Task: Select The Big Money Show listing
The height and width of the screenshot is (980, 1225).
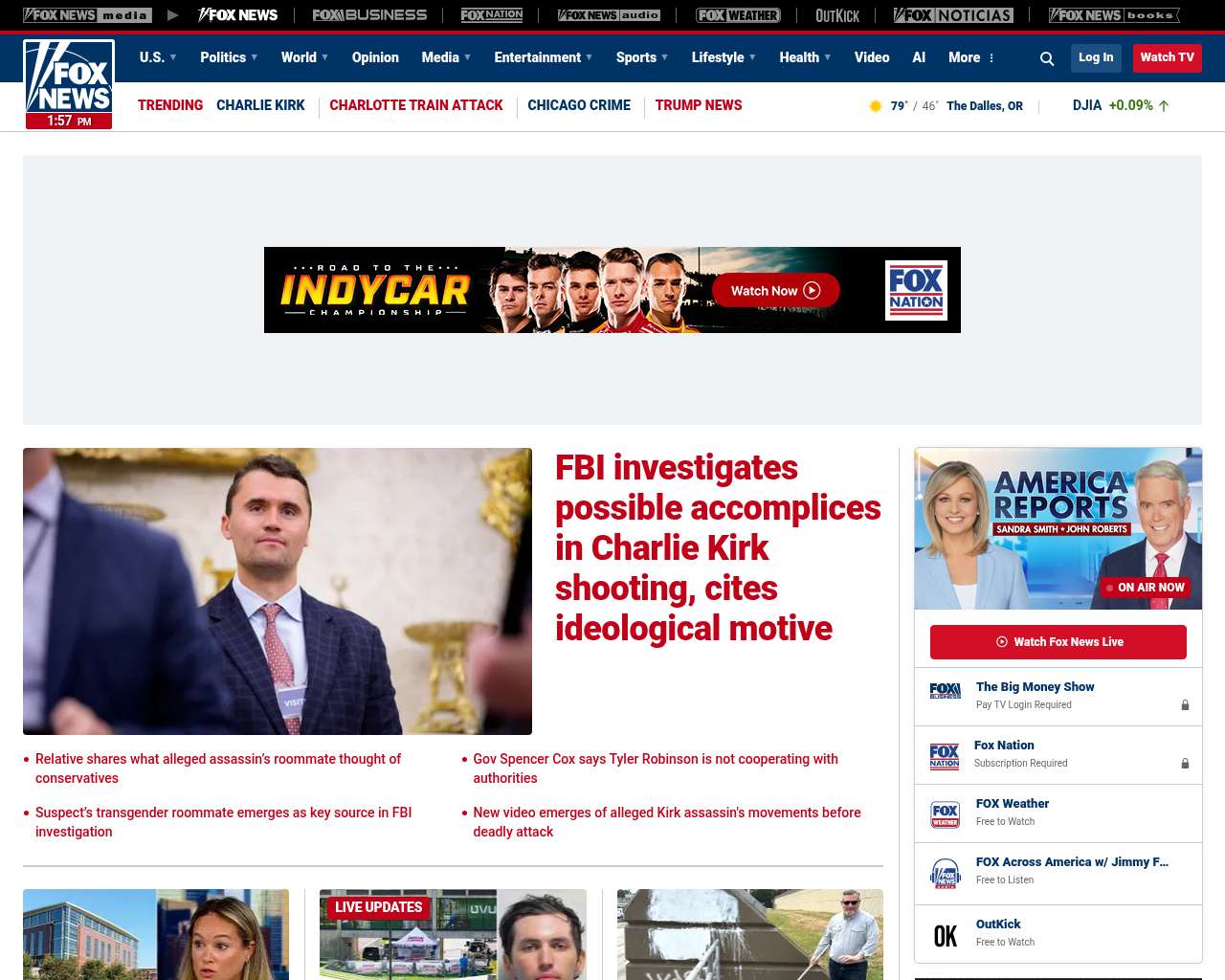Action: (1058, 696)
